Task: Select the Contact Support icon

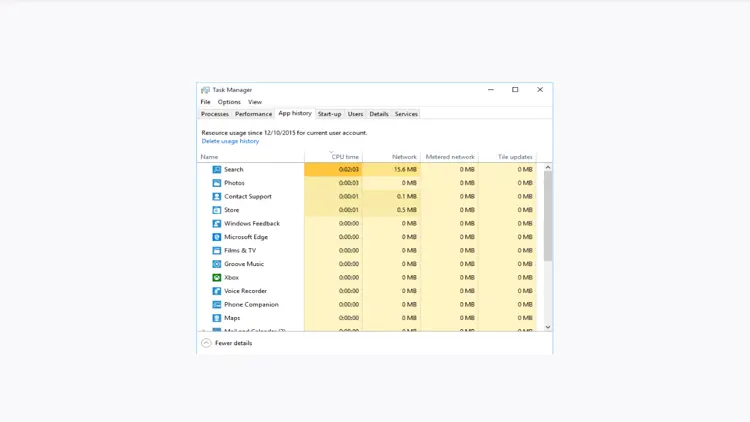Action: (x=216, y=197)
